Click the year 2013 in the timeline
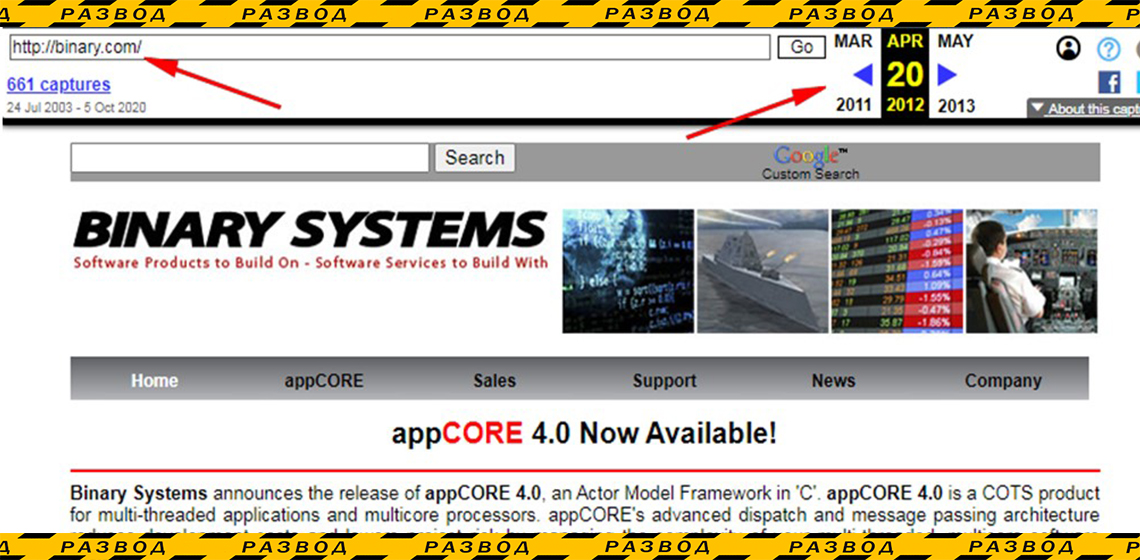Image resolution: width=1140 pixels, height=560 pixels. coord(955,105)
